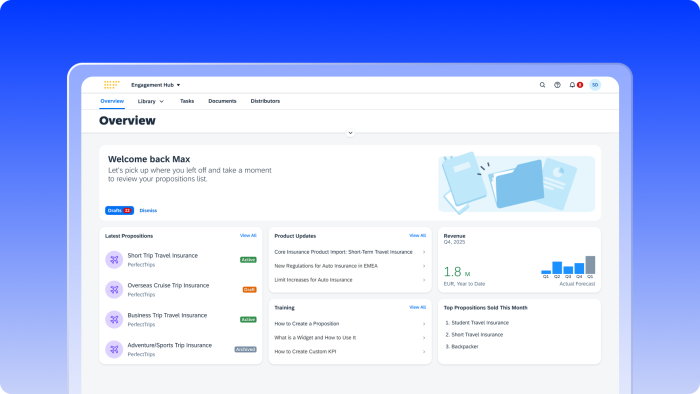Click the 1.8 M revenue figure
Image resolution: width=700 pixels, height=394 pixels.
coord(457,272)
